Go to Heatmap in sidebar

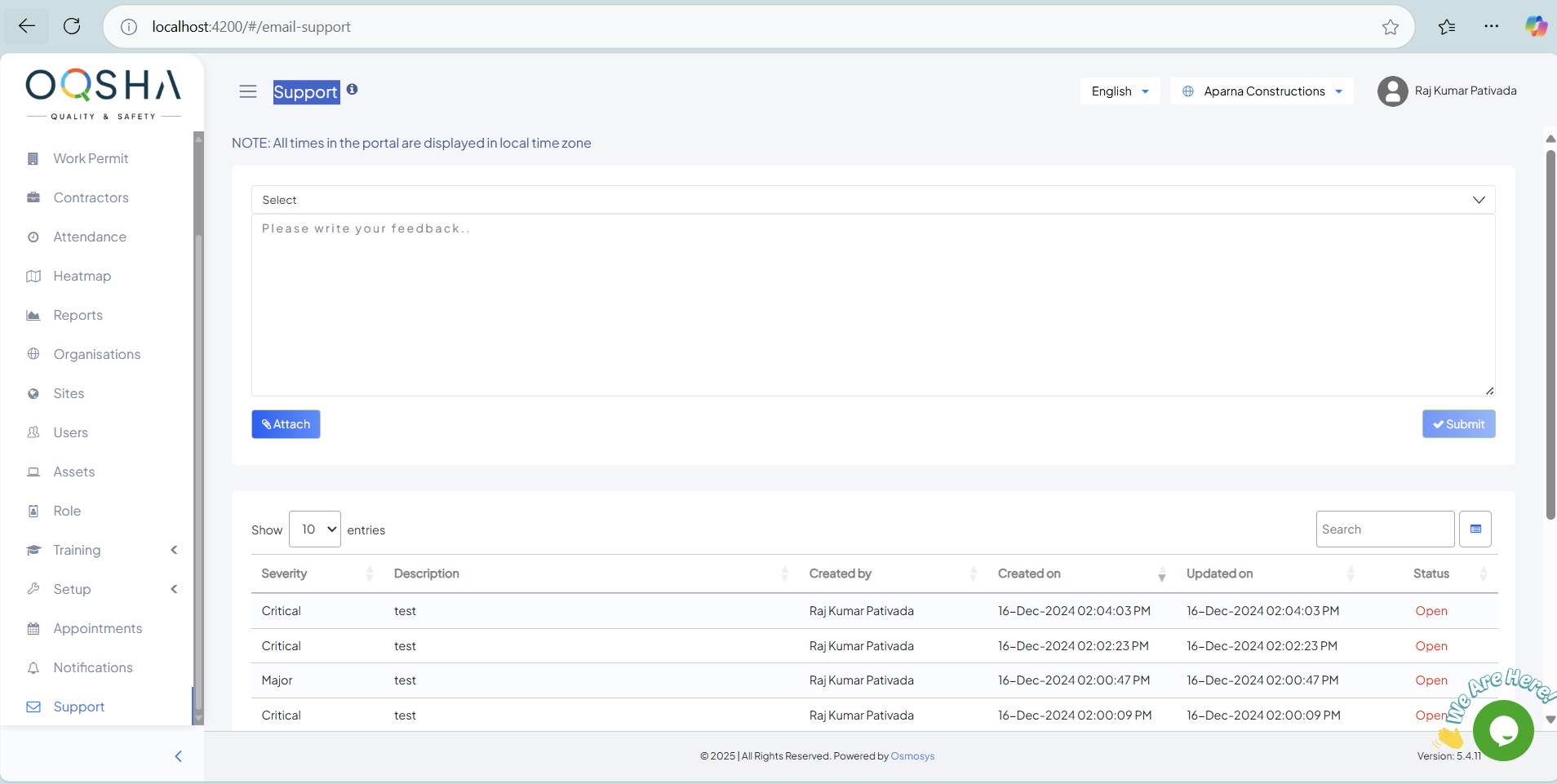point(82,276)
